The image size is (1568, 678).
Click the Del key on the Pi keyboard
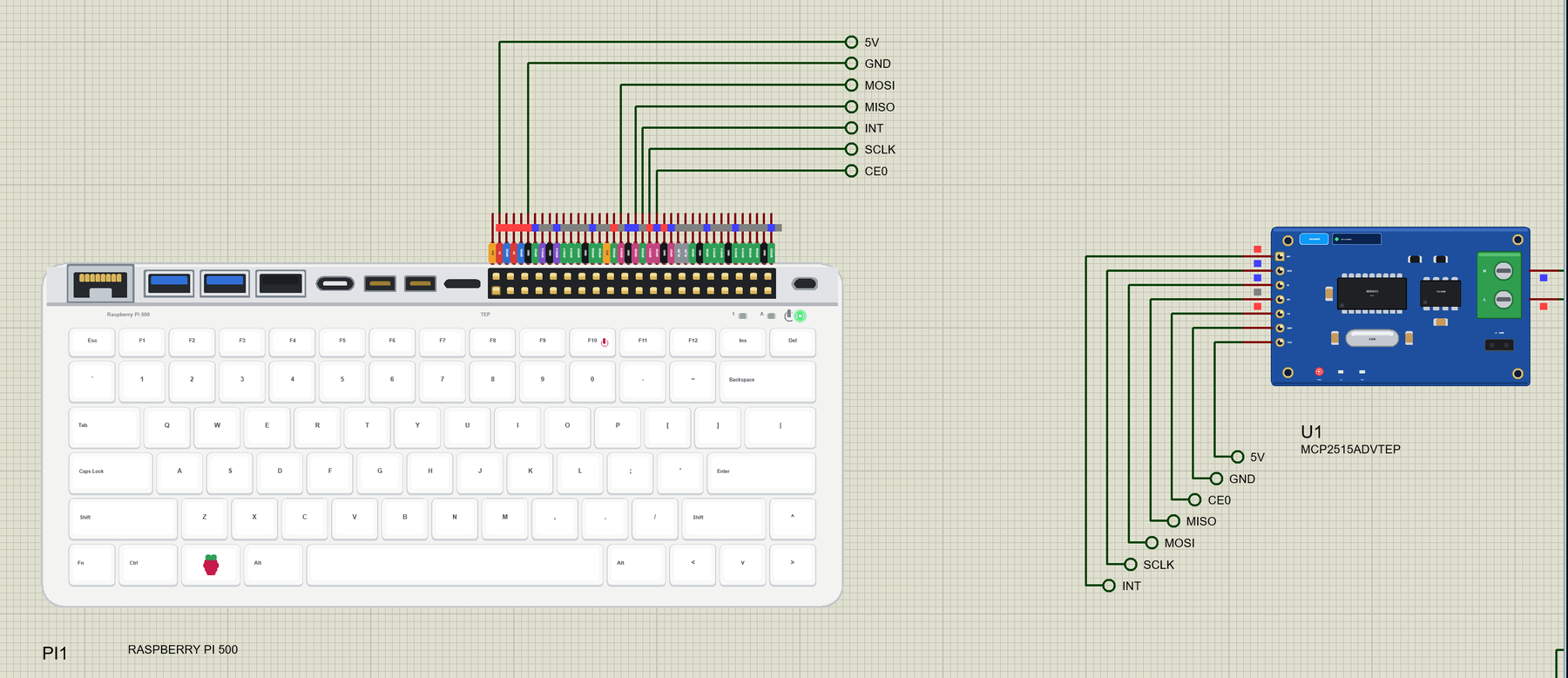[793, 342]
